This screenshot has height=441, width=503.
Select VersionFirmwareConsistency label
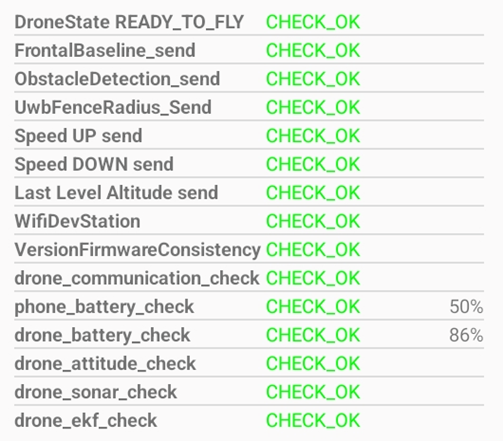point(137,250)
